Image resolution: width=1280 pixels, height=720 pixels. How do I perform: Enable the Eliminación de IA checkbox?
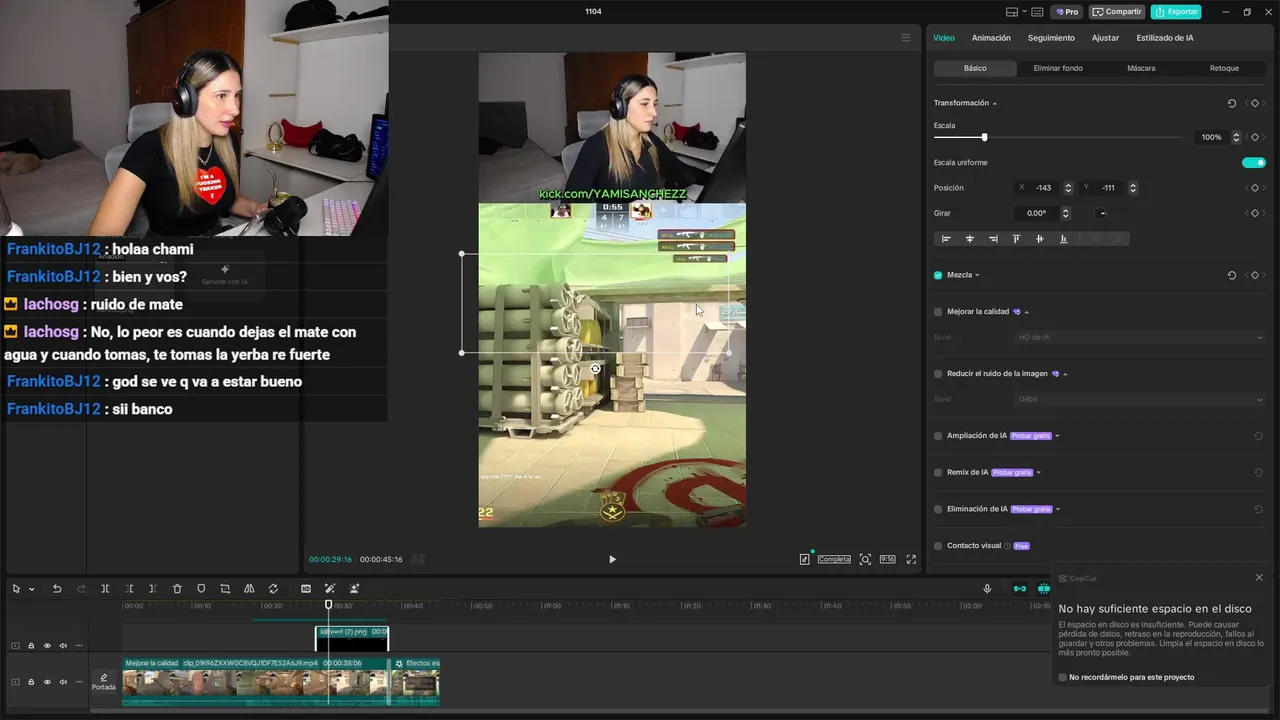point(938,509)
